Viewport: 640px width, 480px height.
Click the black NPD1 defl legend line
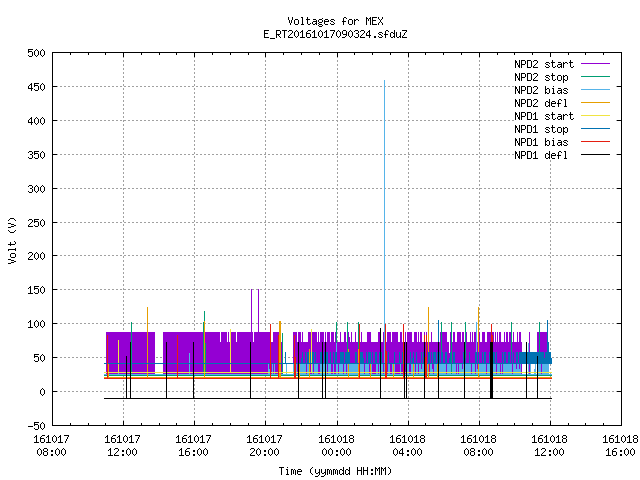(x=595, y=155)
